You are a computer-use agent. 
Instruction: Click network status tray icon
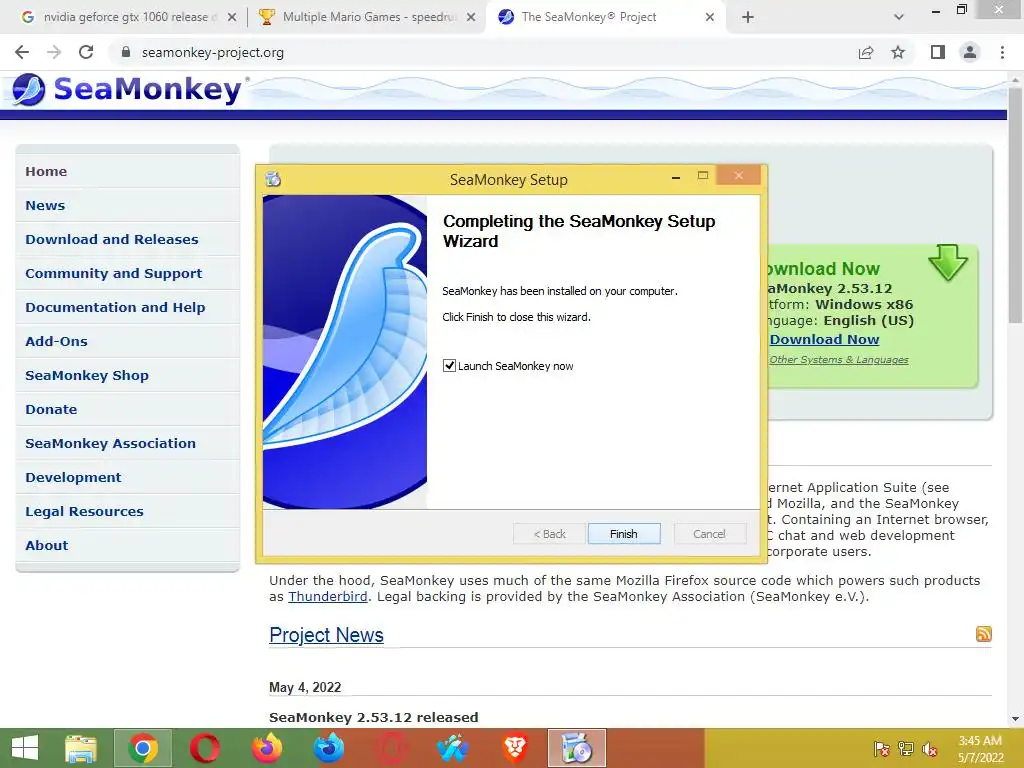point(906,748)
